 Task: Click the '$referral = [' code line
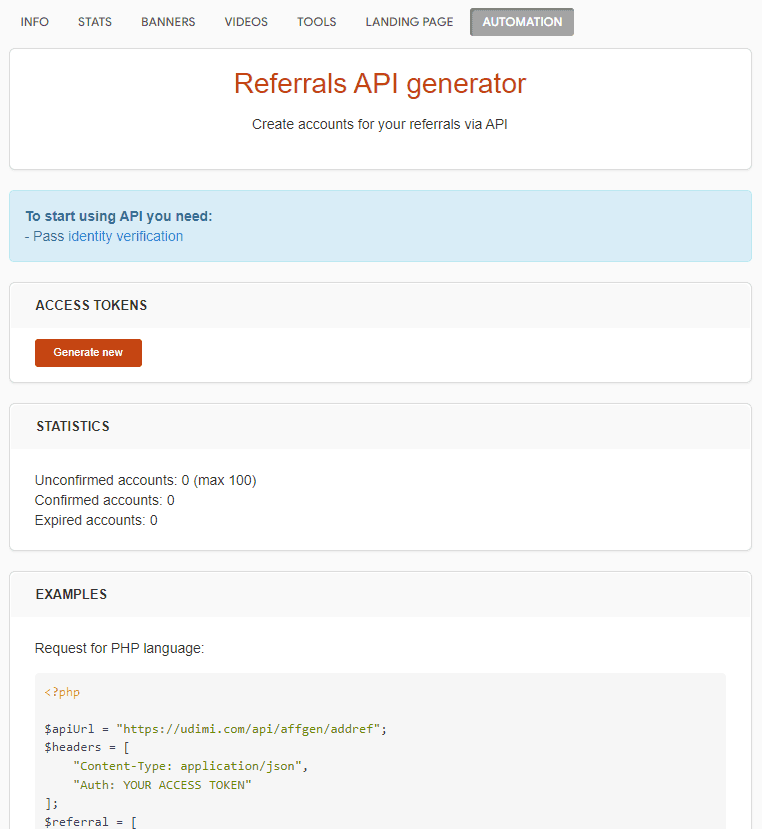[x=90, y=822]
